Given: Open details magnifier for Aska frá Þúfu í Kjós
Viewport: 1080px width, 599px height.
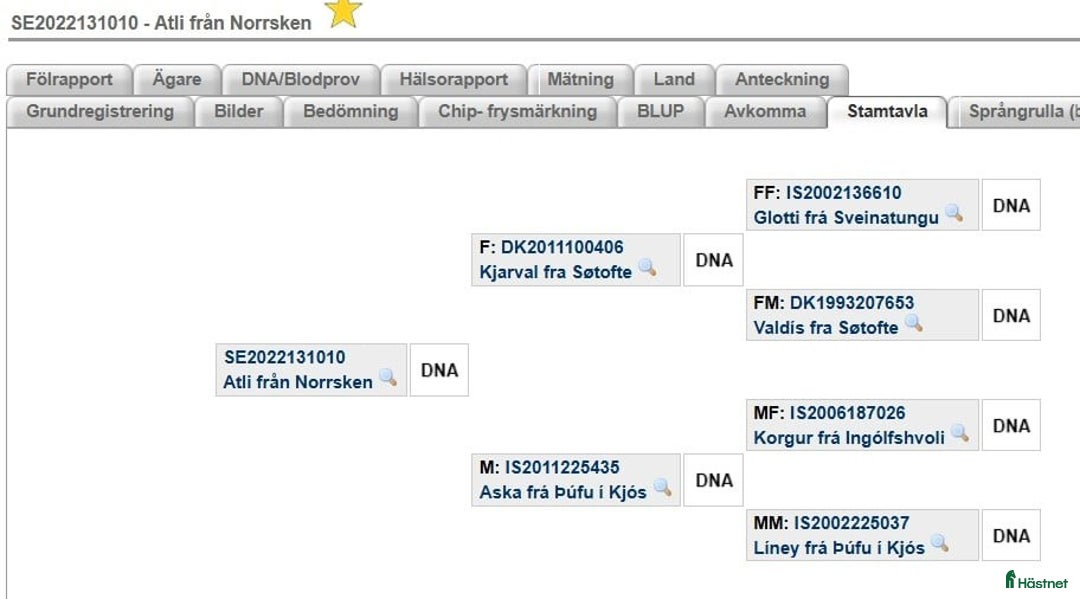Looking at the screenshot, I should (x=662, y=492).
